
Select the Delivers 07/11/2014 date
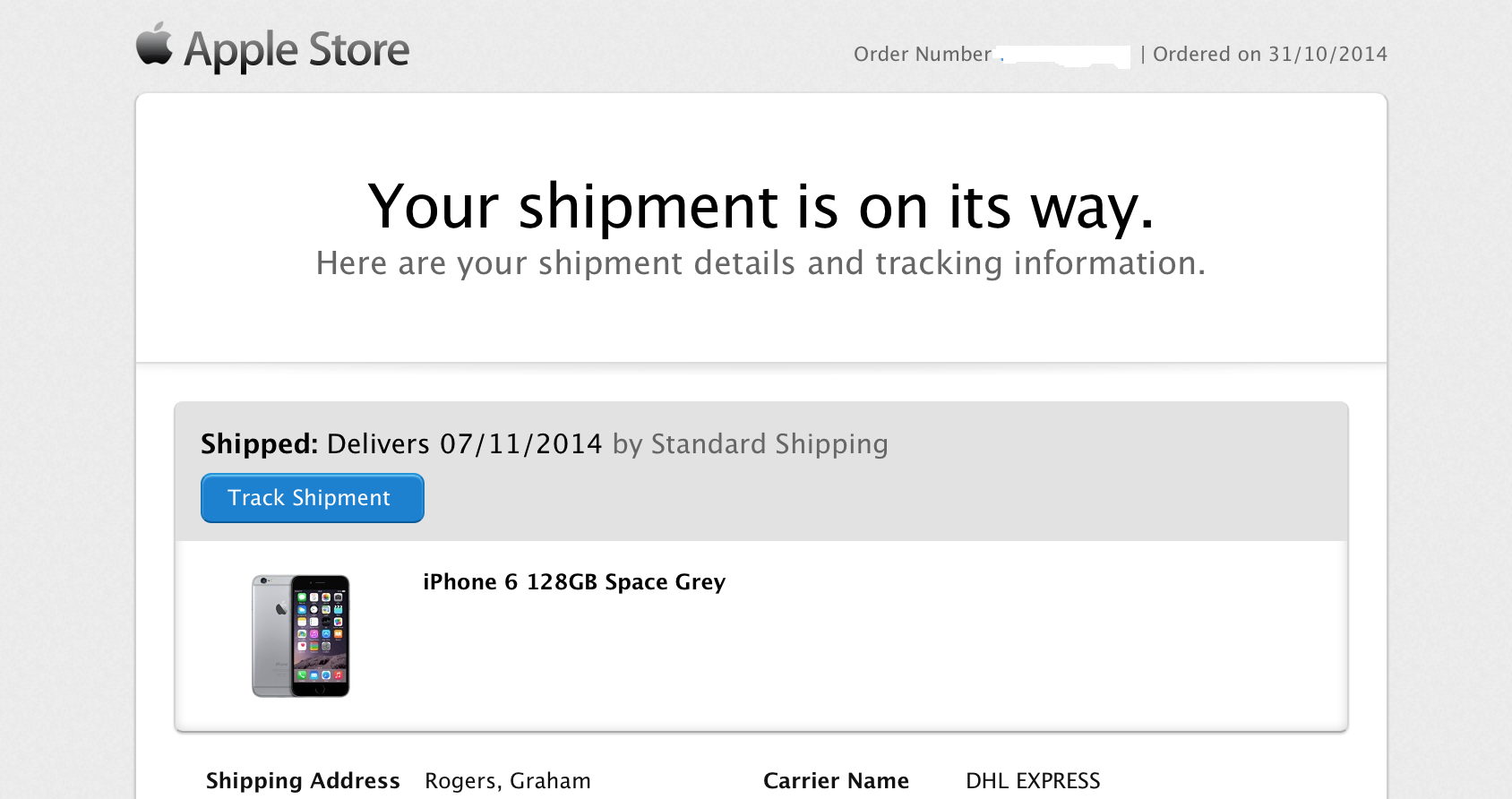point(464,444)
